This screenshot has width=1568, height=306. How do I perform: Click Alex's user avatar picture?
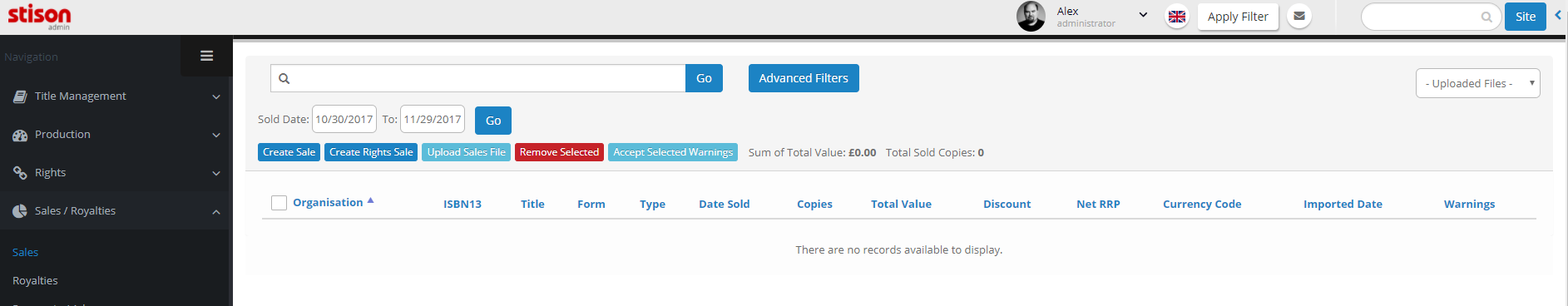point(1031,16)
